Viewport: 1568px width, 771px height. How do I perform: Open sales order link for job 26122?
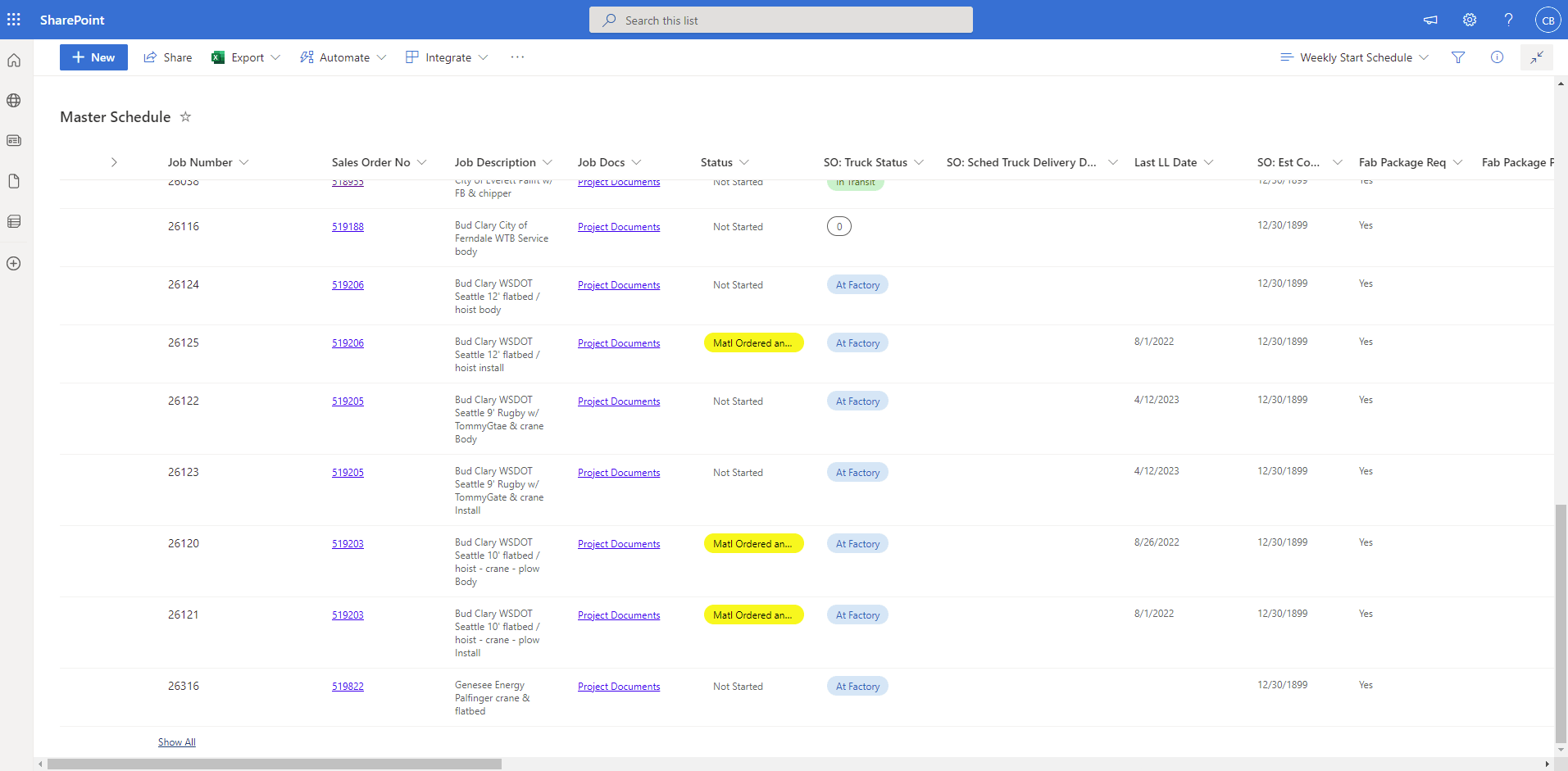click(x=348, y=401)
